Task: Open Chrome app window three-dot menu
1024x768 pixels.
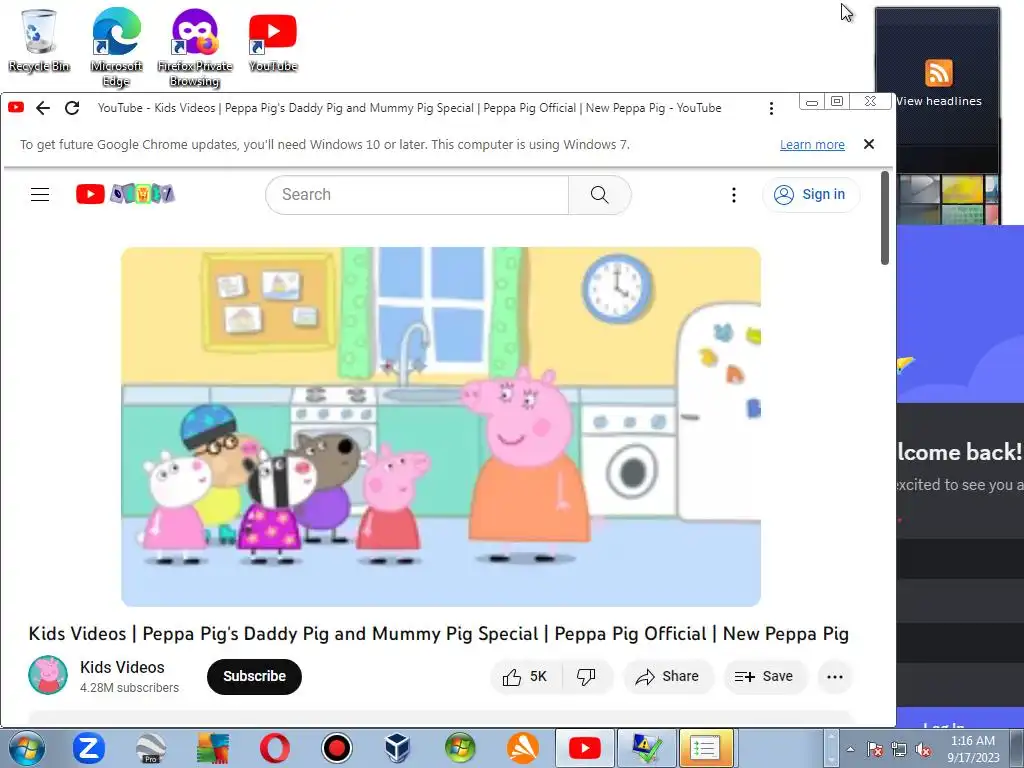Action: click(771, 108)
